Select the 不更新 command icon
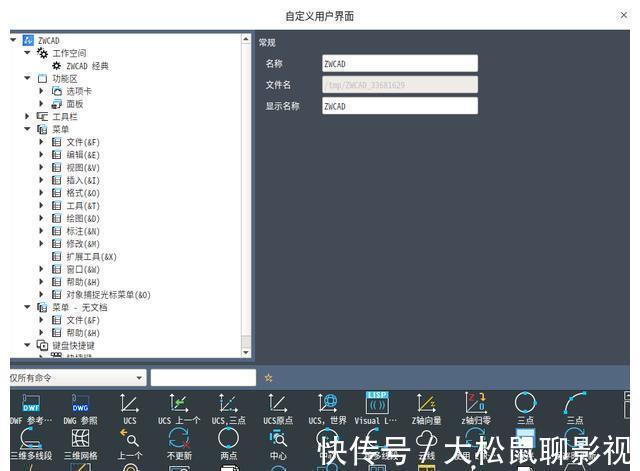Screen dimensions: 640x471 [x=179, y=438]
